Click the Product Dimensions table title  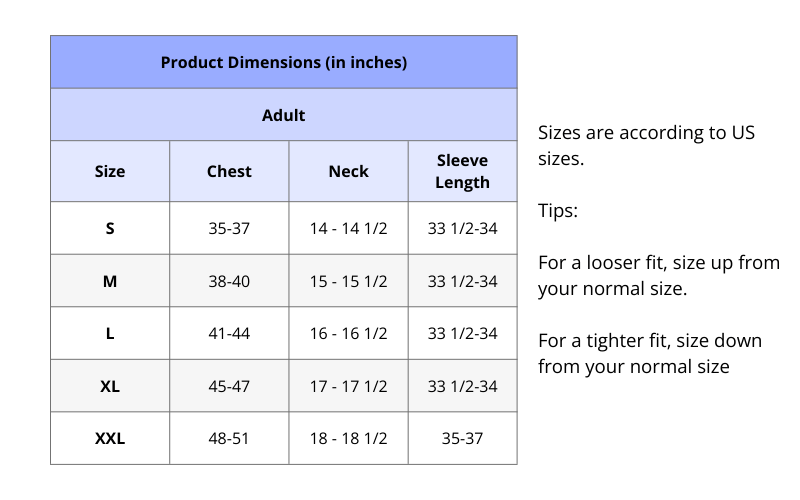point(284,62)
